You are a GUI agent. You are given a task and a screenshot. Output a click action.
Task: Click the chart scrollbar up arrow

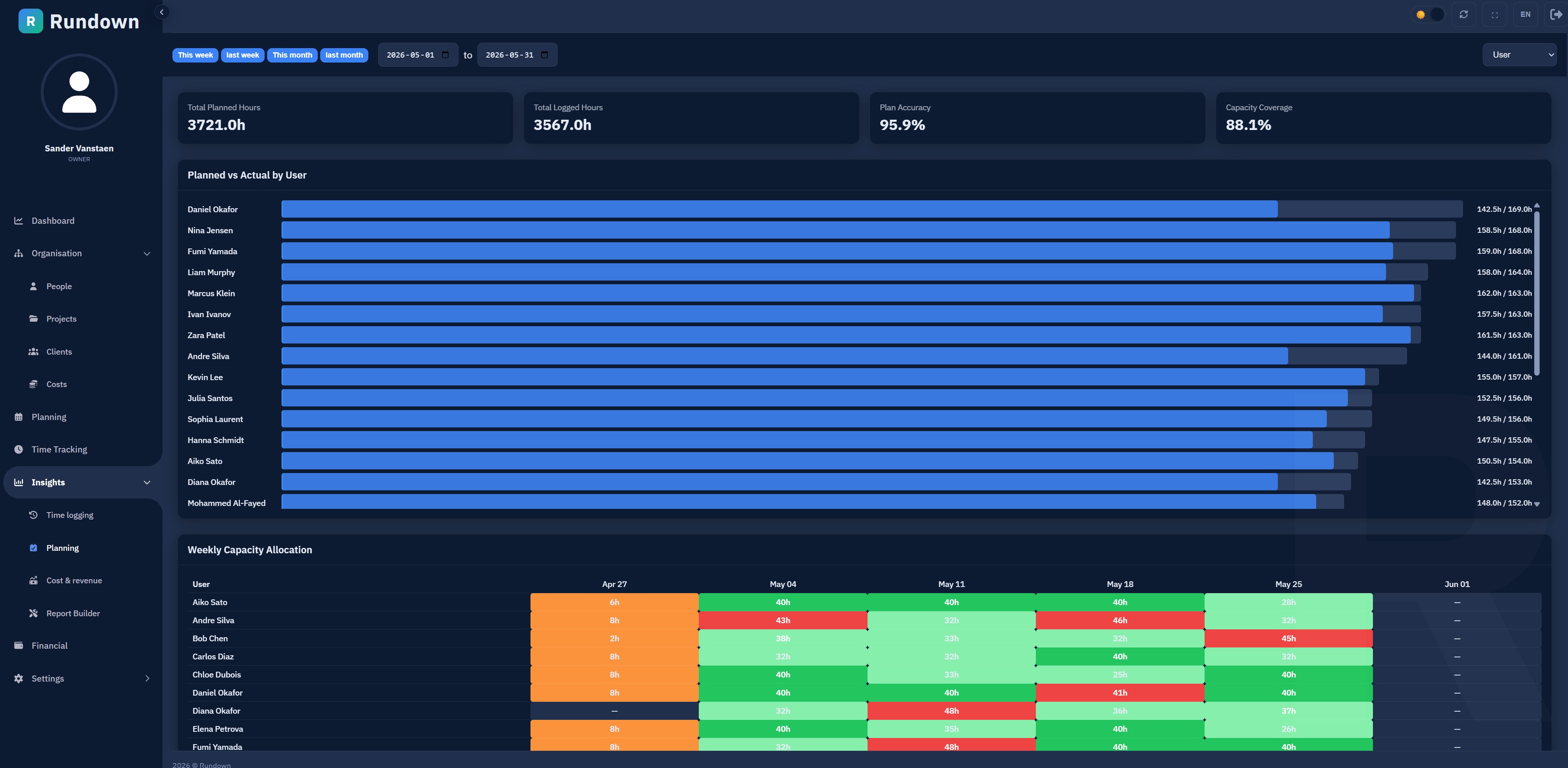[1536, 205]
